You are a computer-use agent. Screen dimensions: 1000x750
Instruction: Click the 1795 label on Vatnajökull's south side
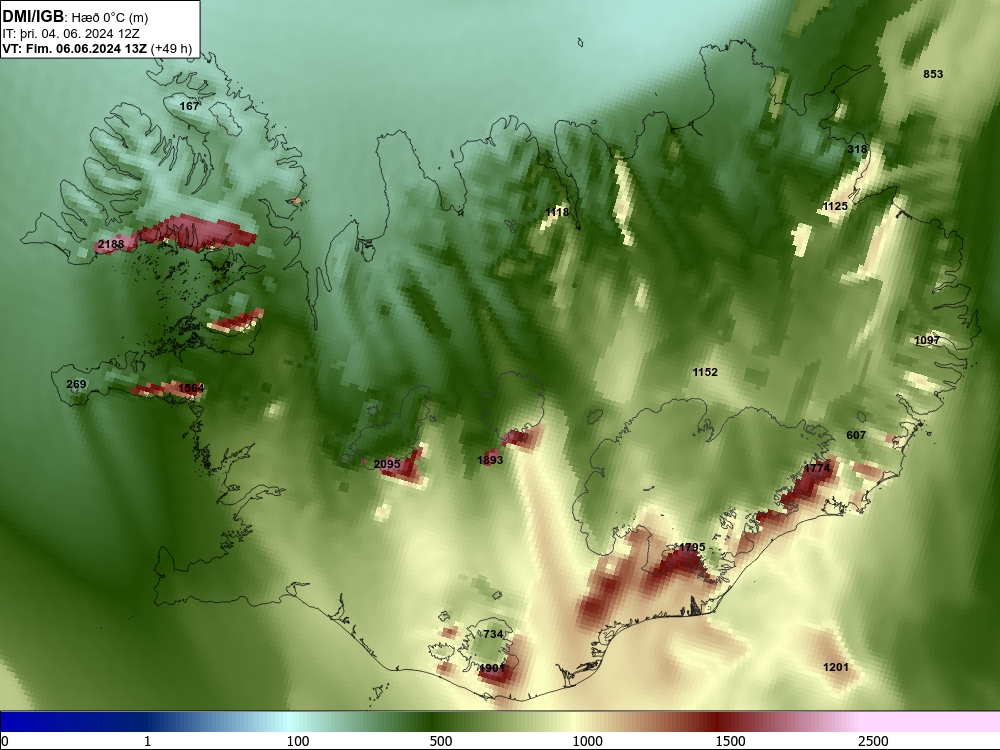(x=692, y=547)
